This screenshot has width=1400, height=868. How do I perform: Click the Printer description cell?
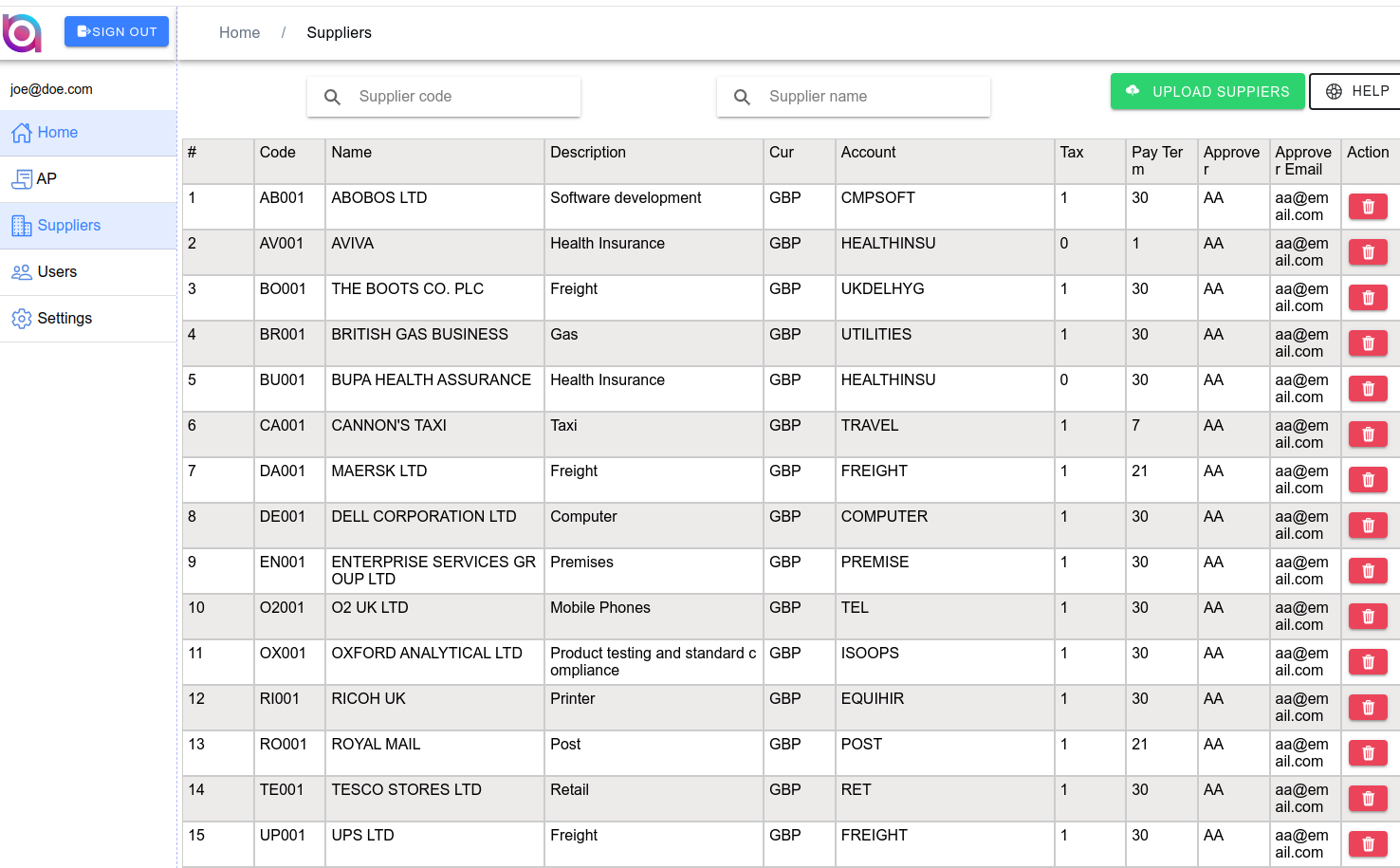654,708
